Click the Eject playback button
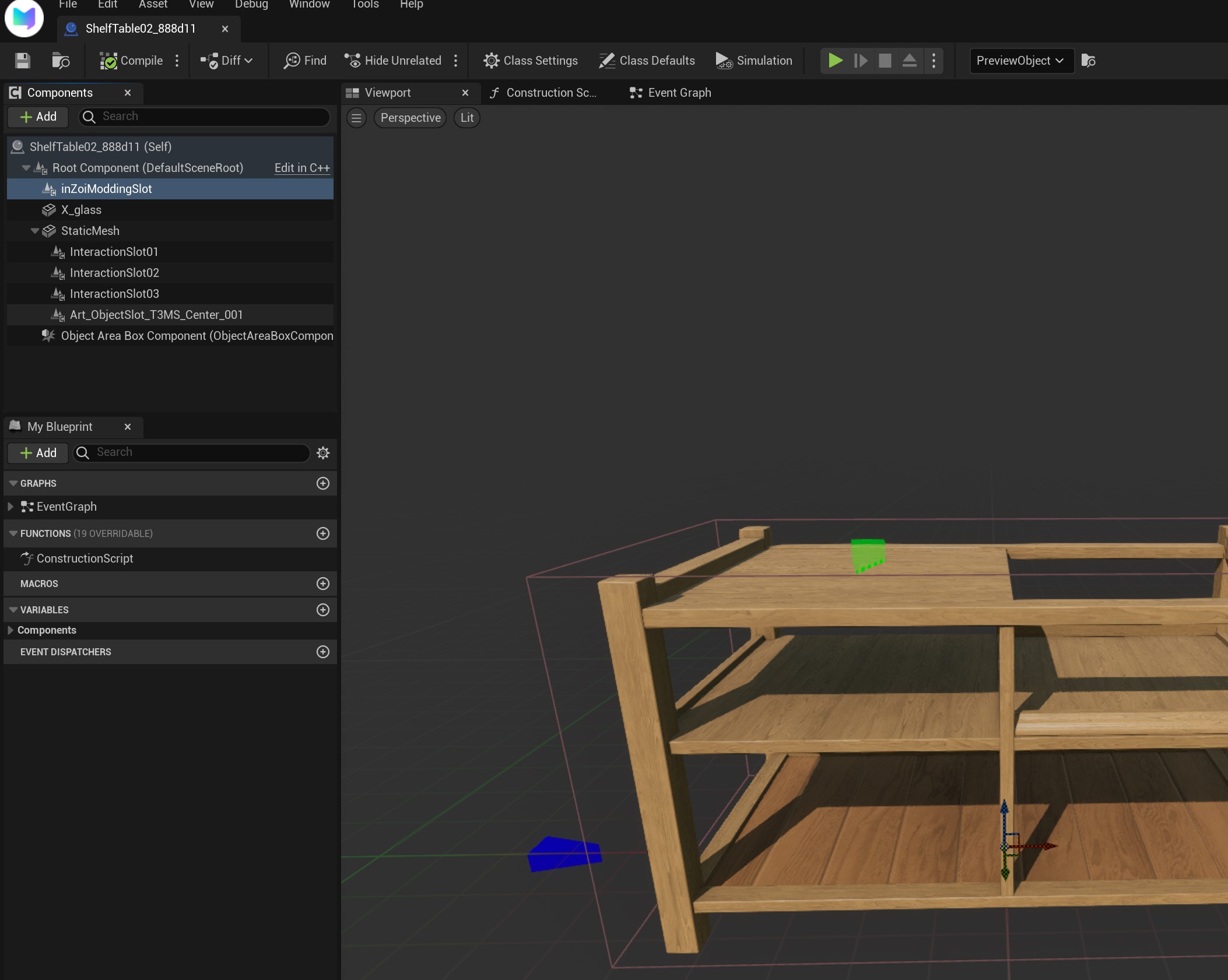The width and height of the screenshot is (1228, 980). [x=909, y=61]
